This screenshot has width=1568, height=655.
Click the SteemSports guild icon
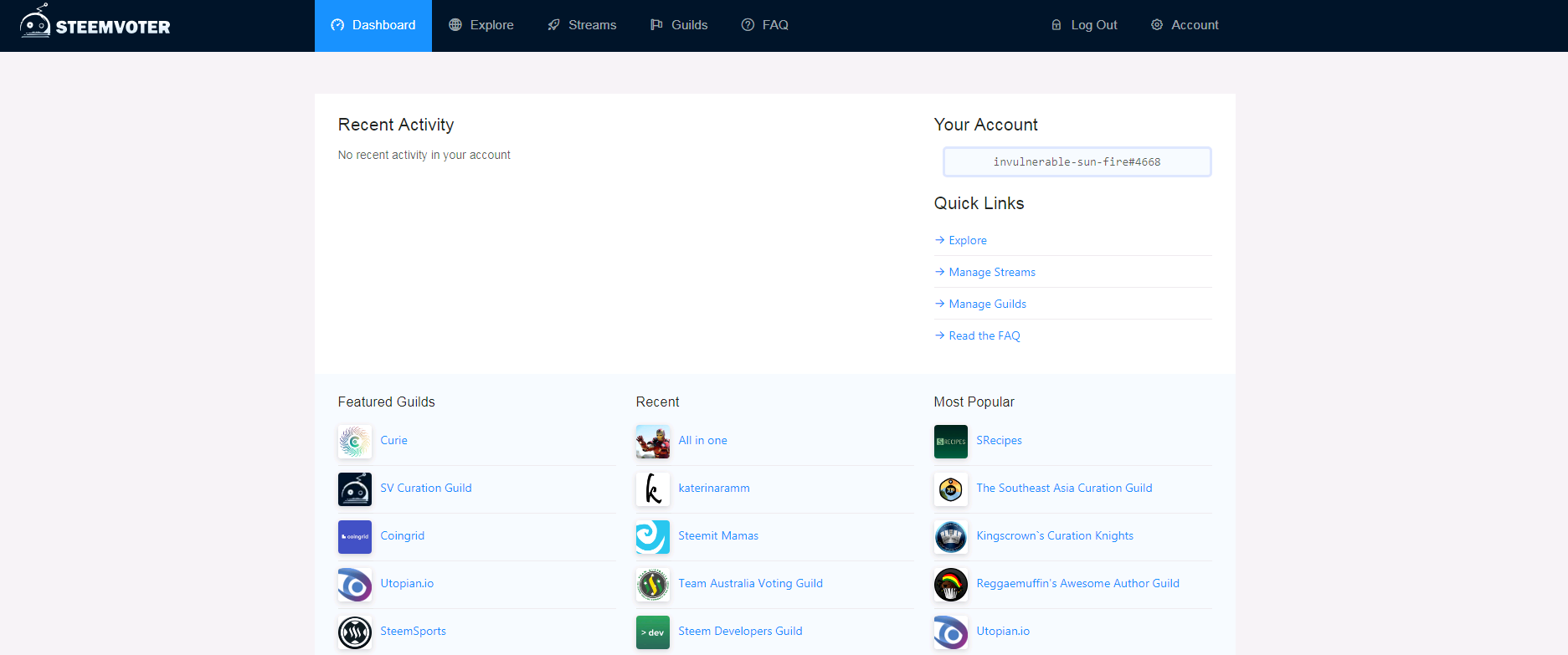tap(355, 632)
